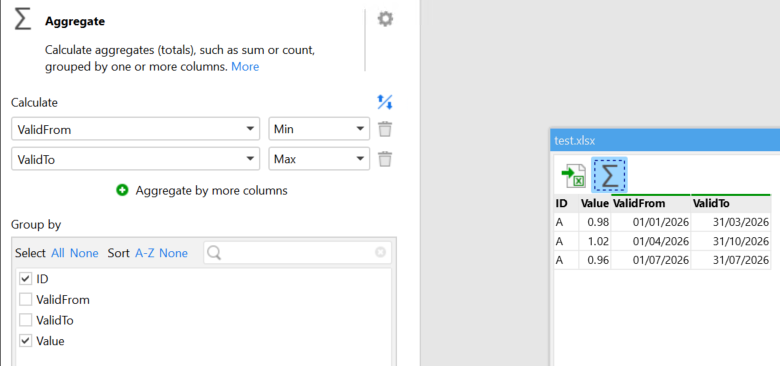The image size is (780, 366).
Task: Open the More help link
Action: click(x=245, y=67)
